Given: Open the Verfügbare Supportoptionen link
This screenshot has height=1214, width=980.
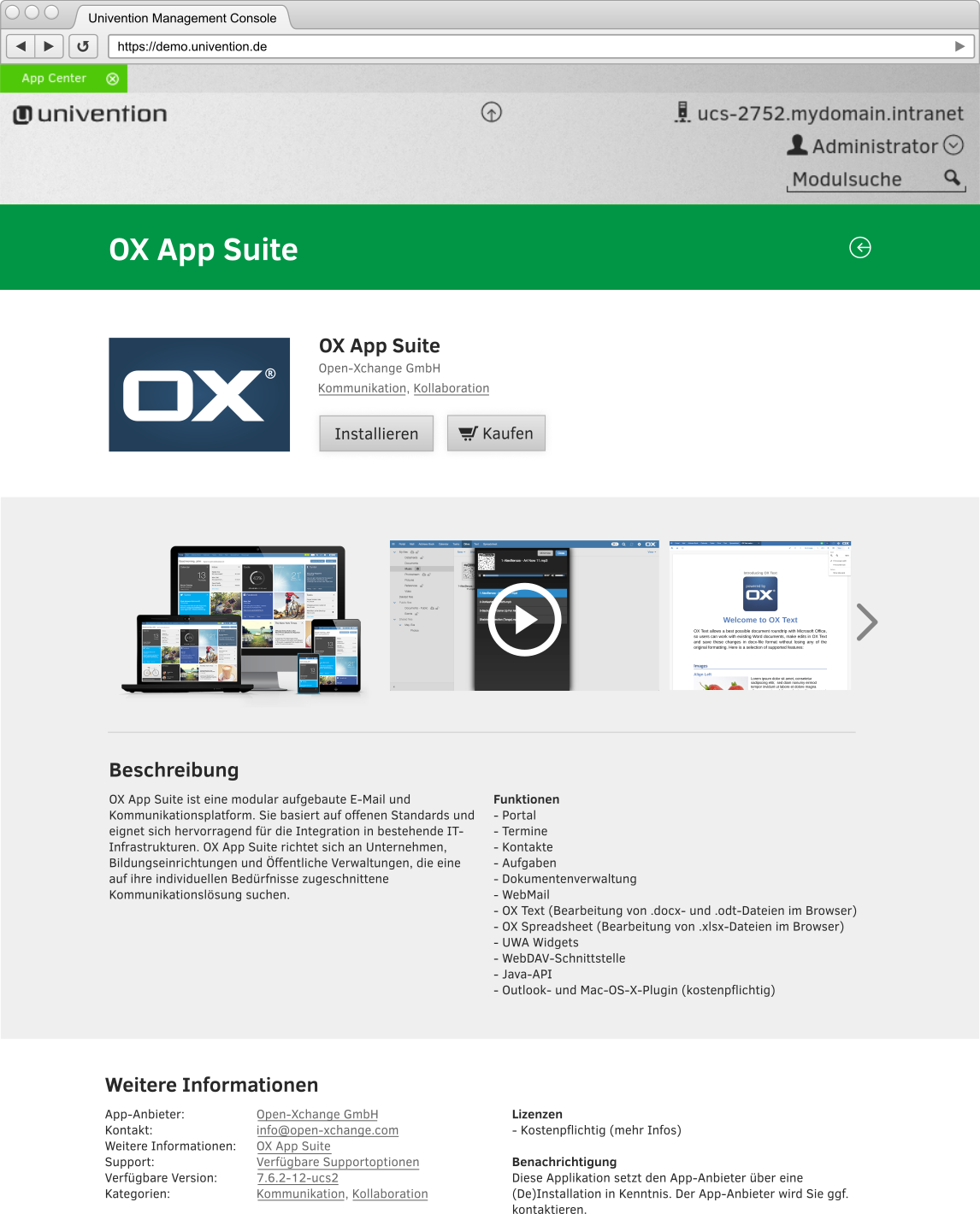Looking at the screenshot, I should 338,1162.
